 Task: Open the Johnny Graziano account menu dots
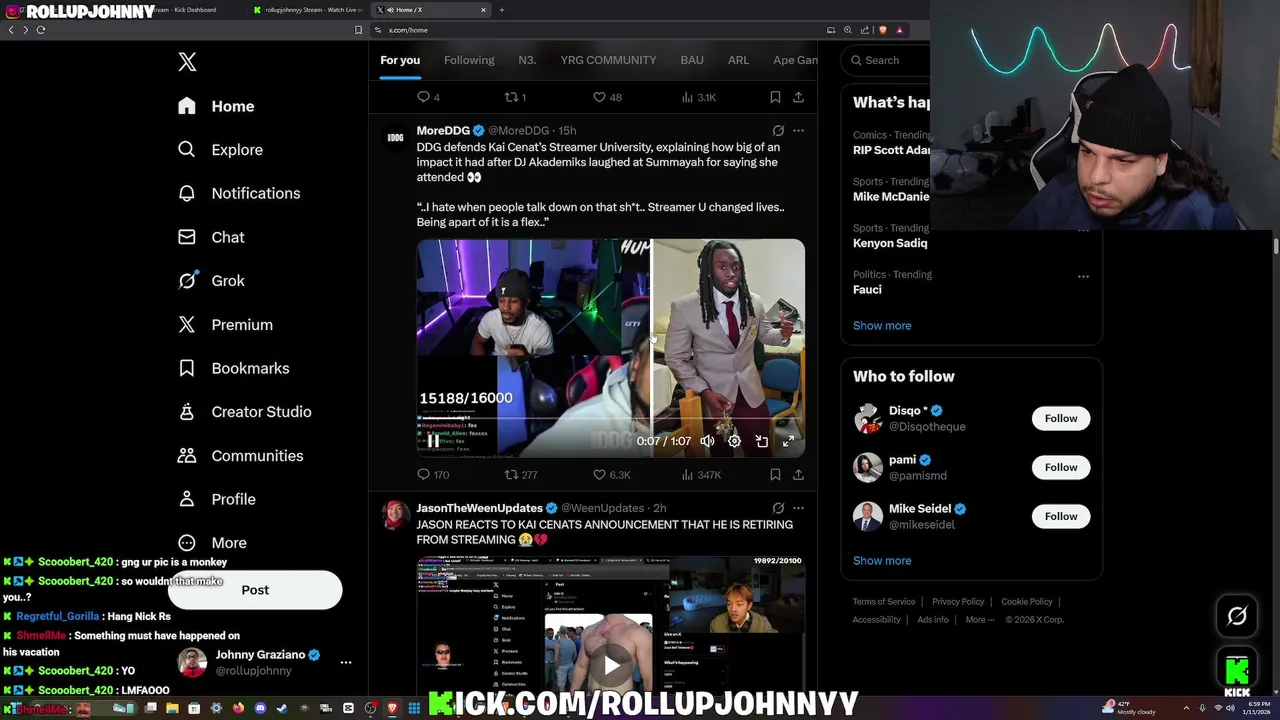coord(346,662)
